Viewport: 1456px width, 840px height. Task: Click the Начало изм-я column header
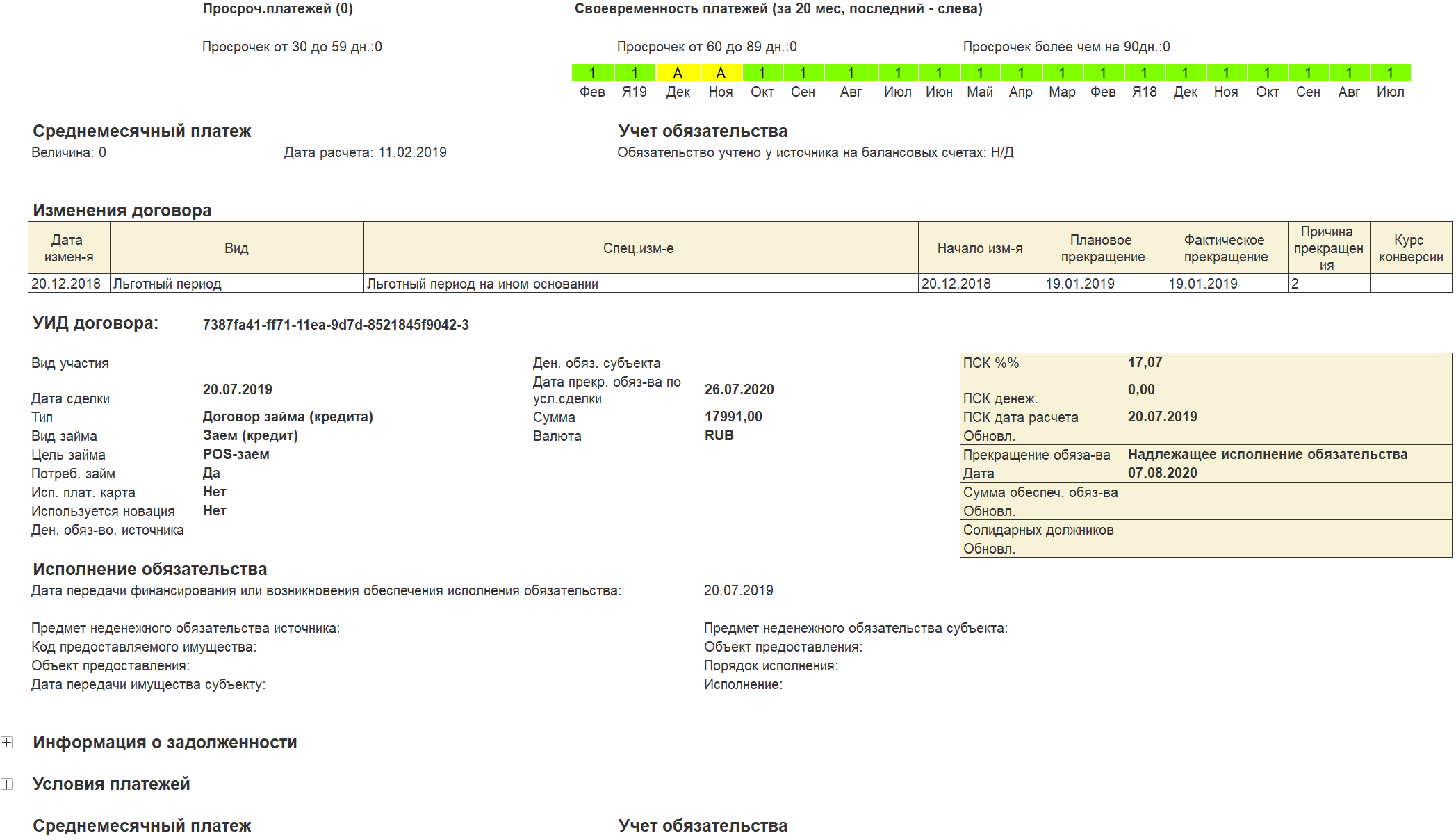click(x=980, y=248)
